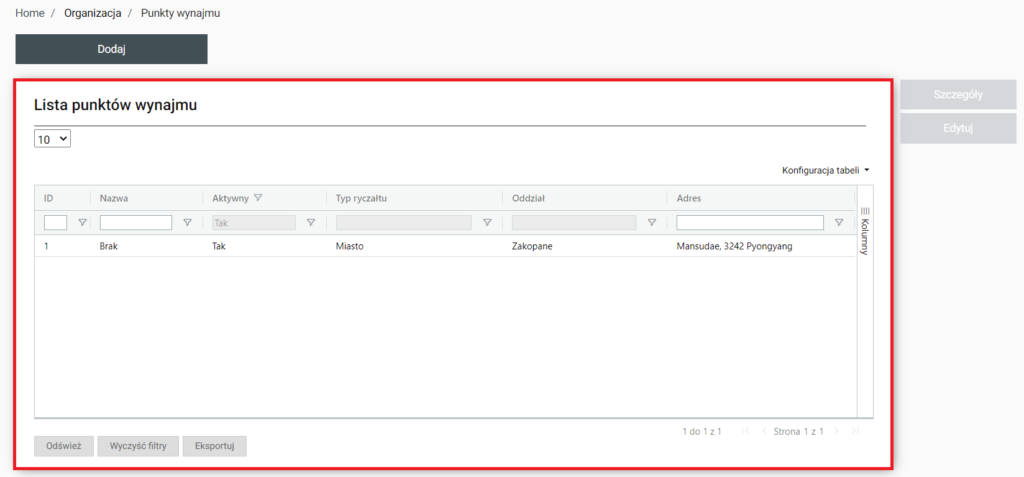Go to the next page arrow
Viewport: 1024px width, 477px height.
[x=836, y=431]
